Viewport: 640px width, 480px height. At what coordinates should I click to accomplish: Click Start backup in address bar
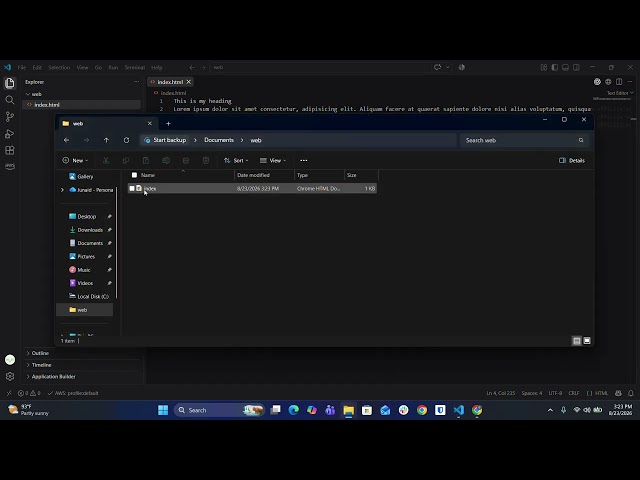[x=165, y=140]
